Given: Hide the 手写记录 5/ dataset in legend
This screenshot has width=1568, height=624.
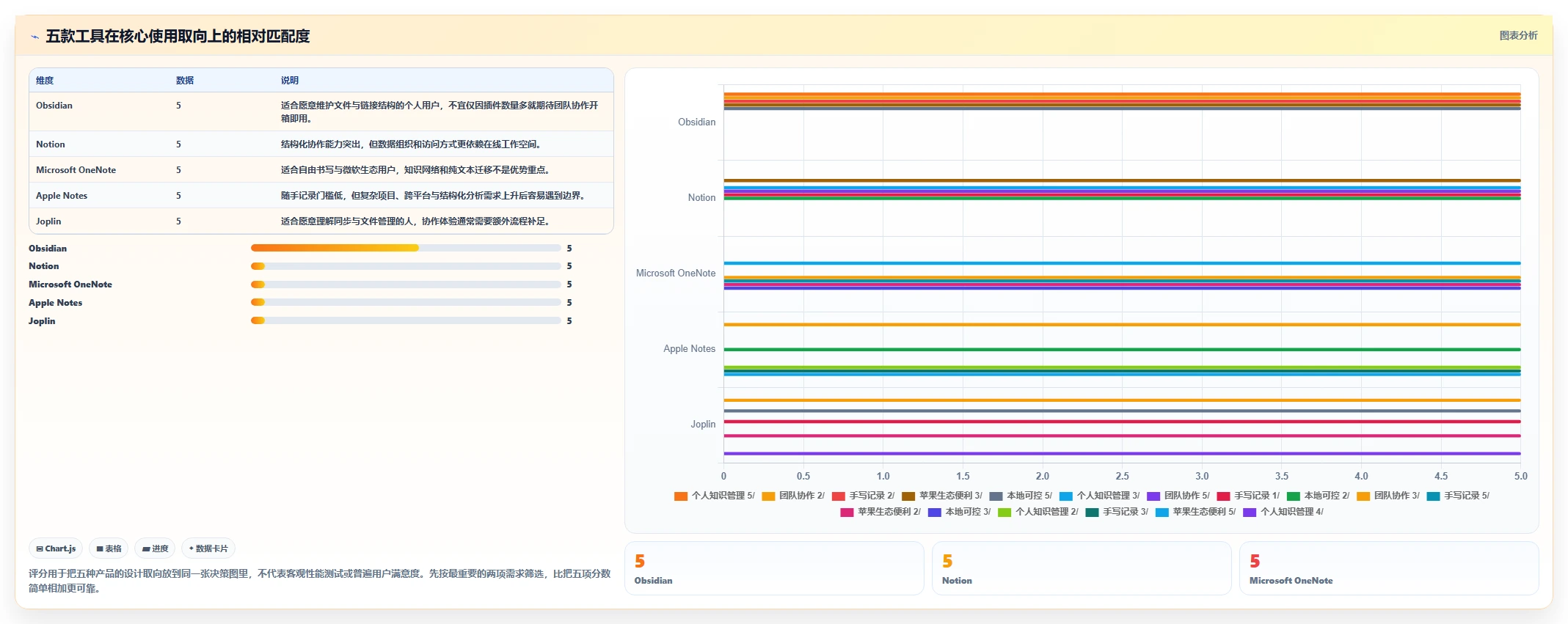Looking at the screenshot, I should [x=1458, y=496].
